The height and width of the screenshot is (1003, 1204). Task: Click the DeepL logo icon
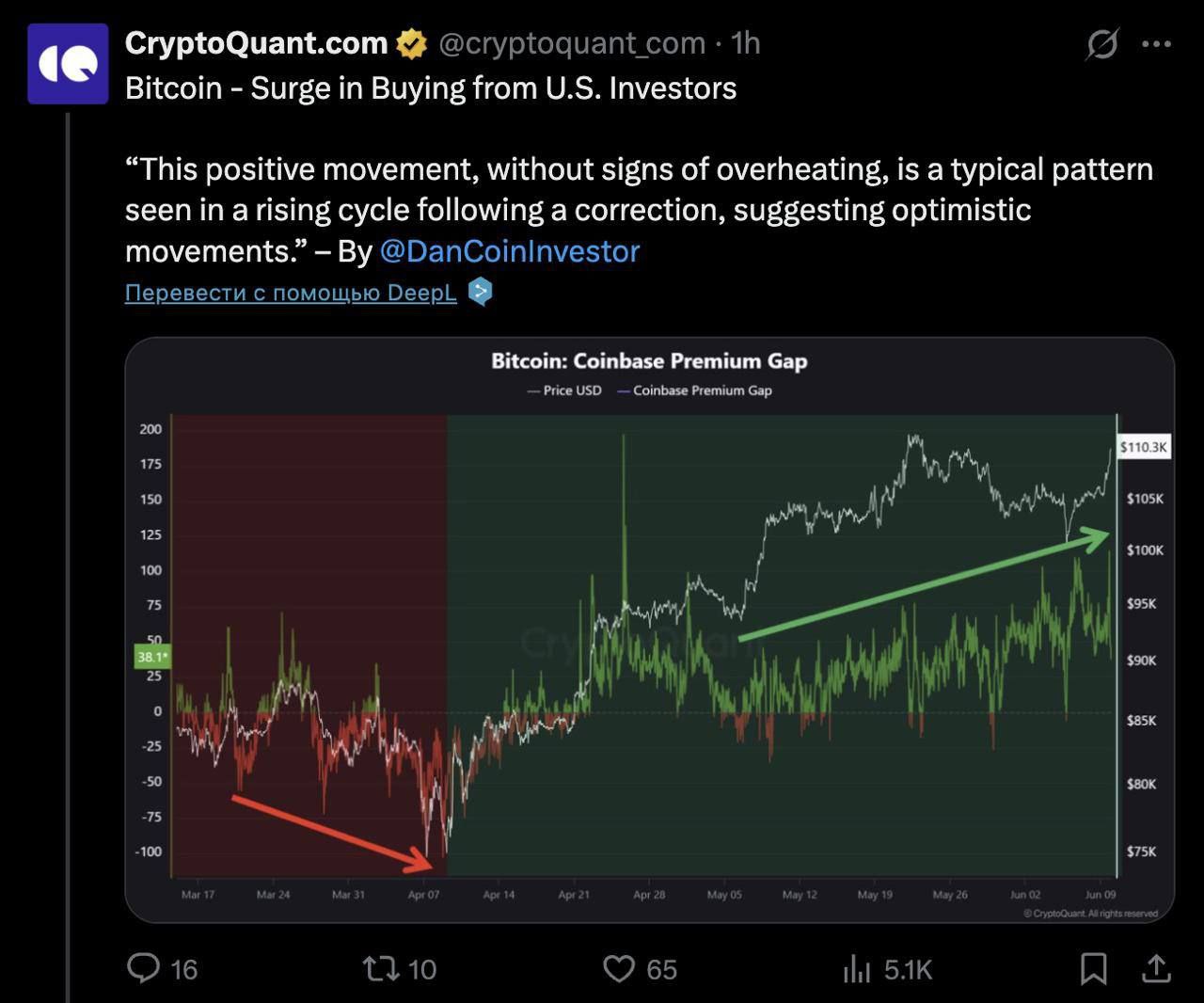click(x=481, y=292)
